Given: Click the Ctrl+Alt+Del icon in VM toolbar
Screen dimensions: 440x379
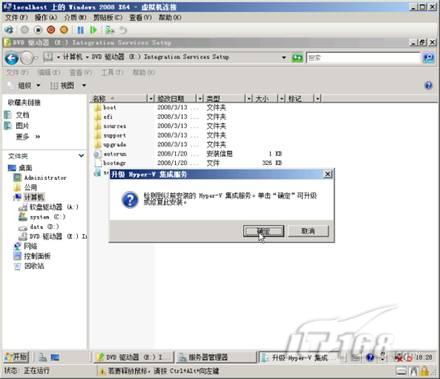Looking at the screenshot, I should (9, 30).
